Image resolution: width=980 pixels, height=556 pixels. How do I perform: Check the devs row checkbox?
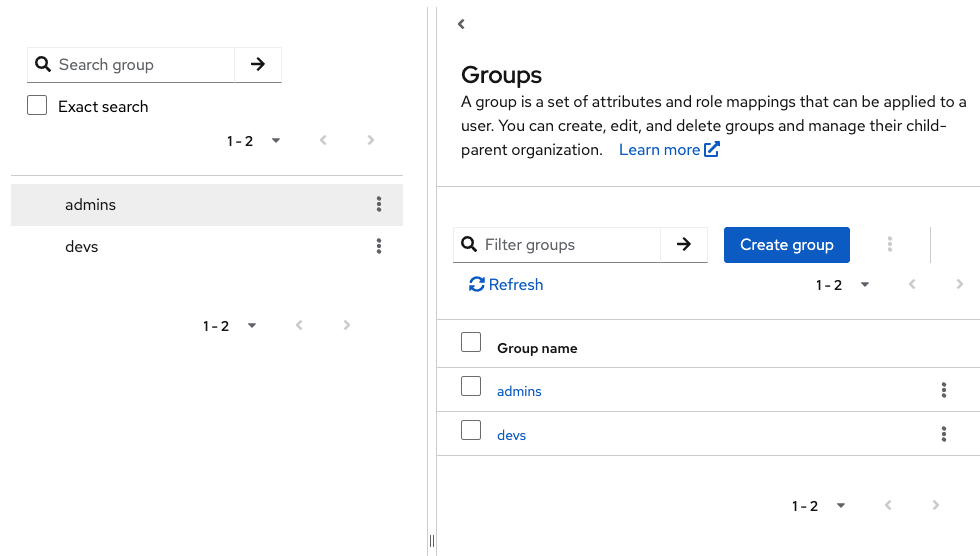pos(471,430)
